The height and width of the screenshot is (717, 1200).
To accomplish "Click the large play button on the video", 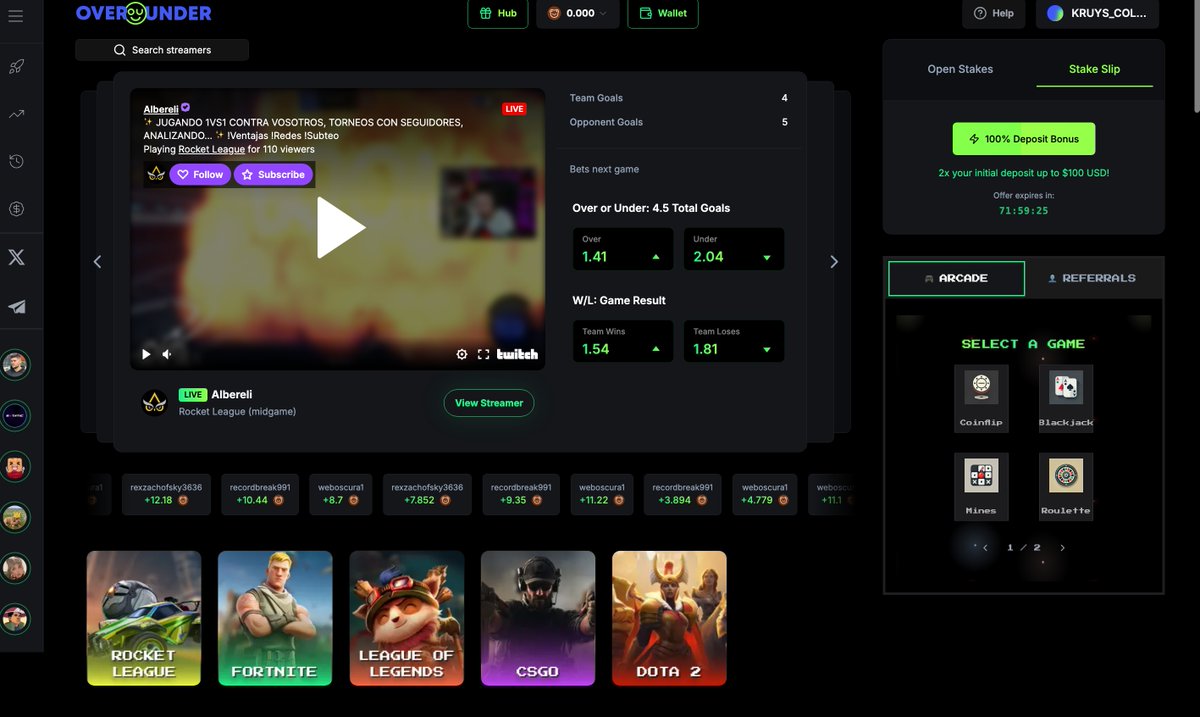I will point(339,228).
